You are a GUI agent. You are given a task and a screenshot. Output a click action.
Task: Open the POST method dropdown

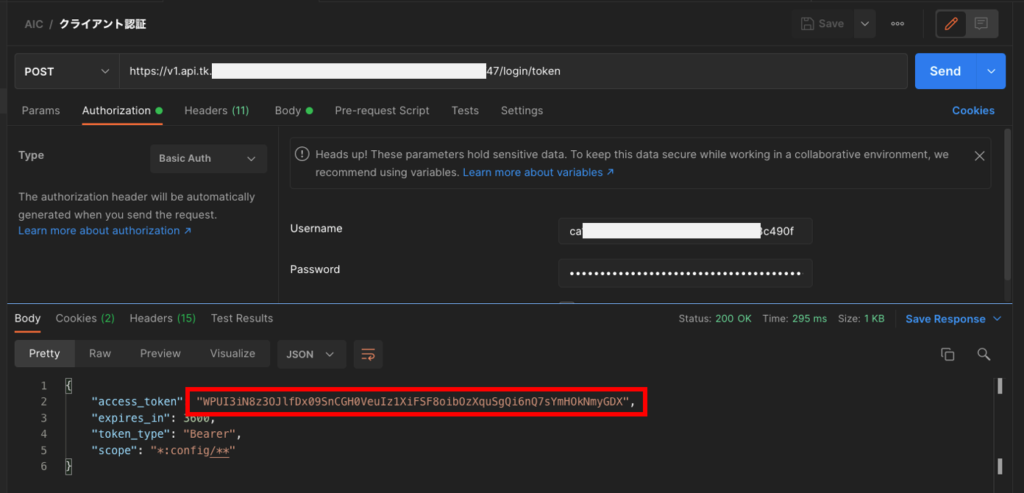tap(67, 71)
